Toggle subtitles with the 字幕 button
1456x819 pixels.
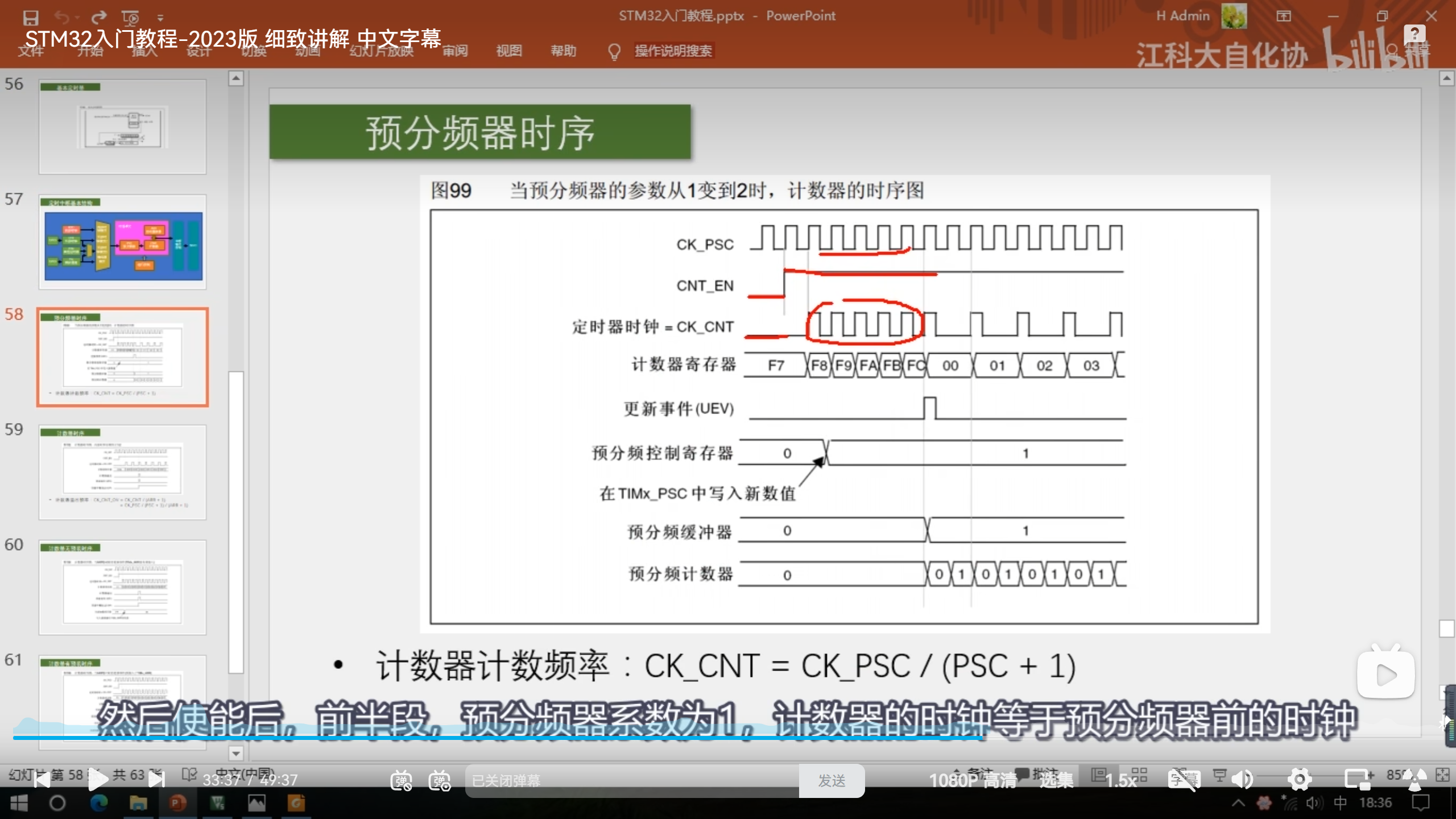1184,780
